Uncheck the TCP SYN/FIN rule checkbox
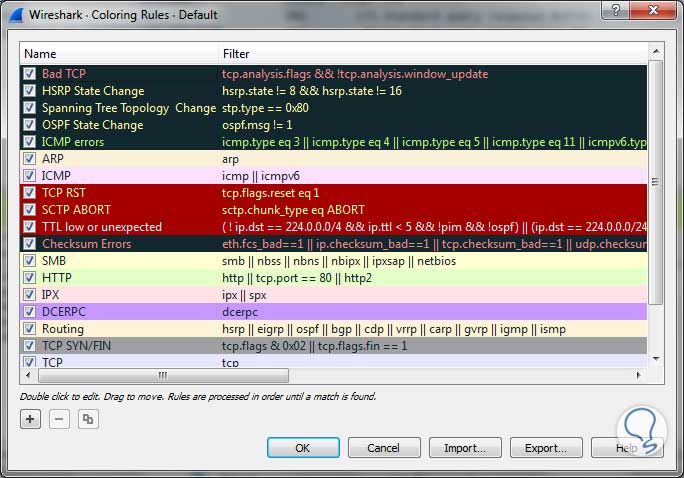This screenshot has height=478, width=684. (29, 346)
